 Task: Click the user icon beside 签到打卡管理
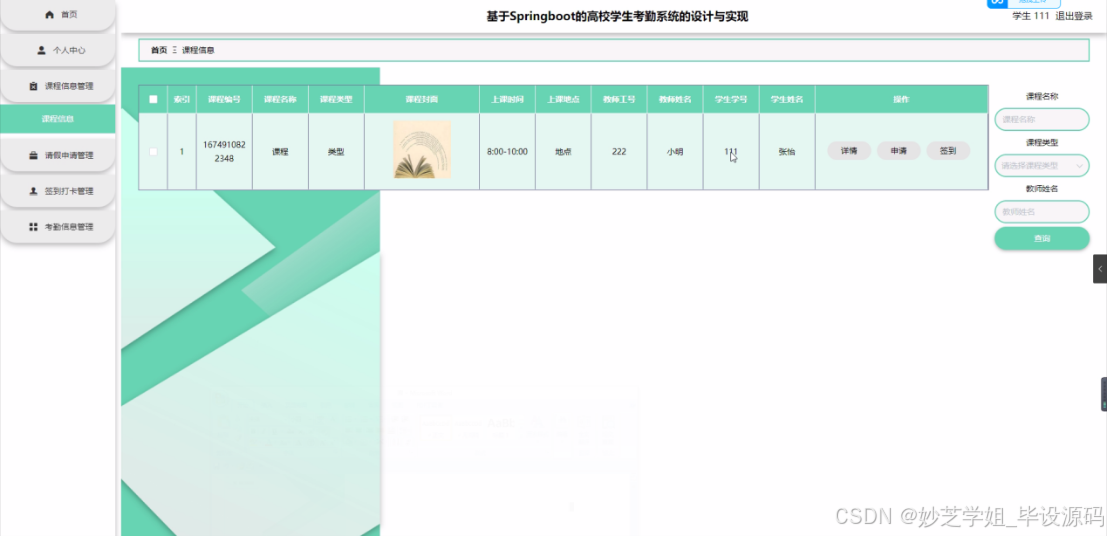pos(33,191)
